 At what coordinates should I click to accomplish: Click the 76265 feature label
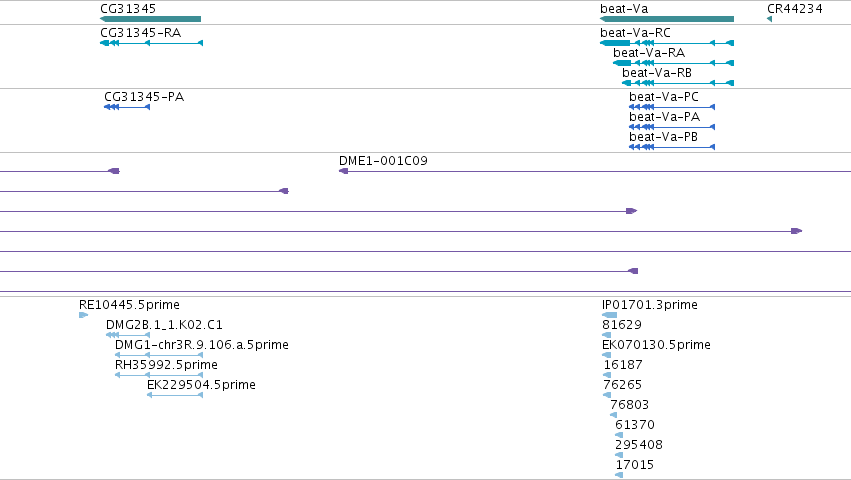pyautogui.click(x=623, y=385)
